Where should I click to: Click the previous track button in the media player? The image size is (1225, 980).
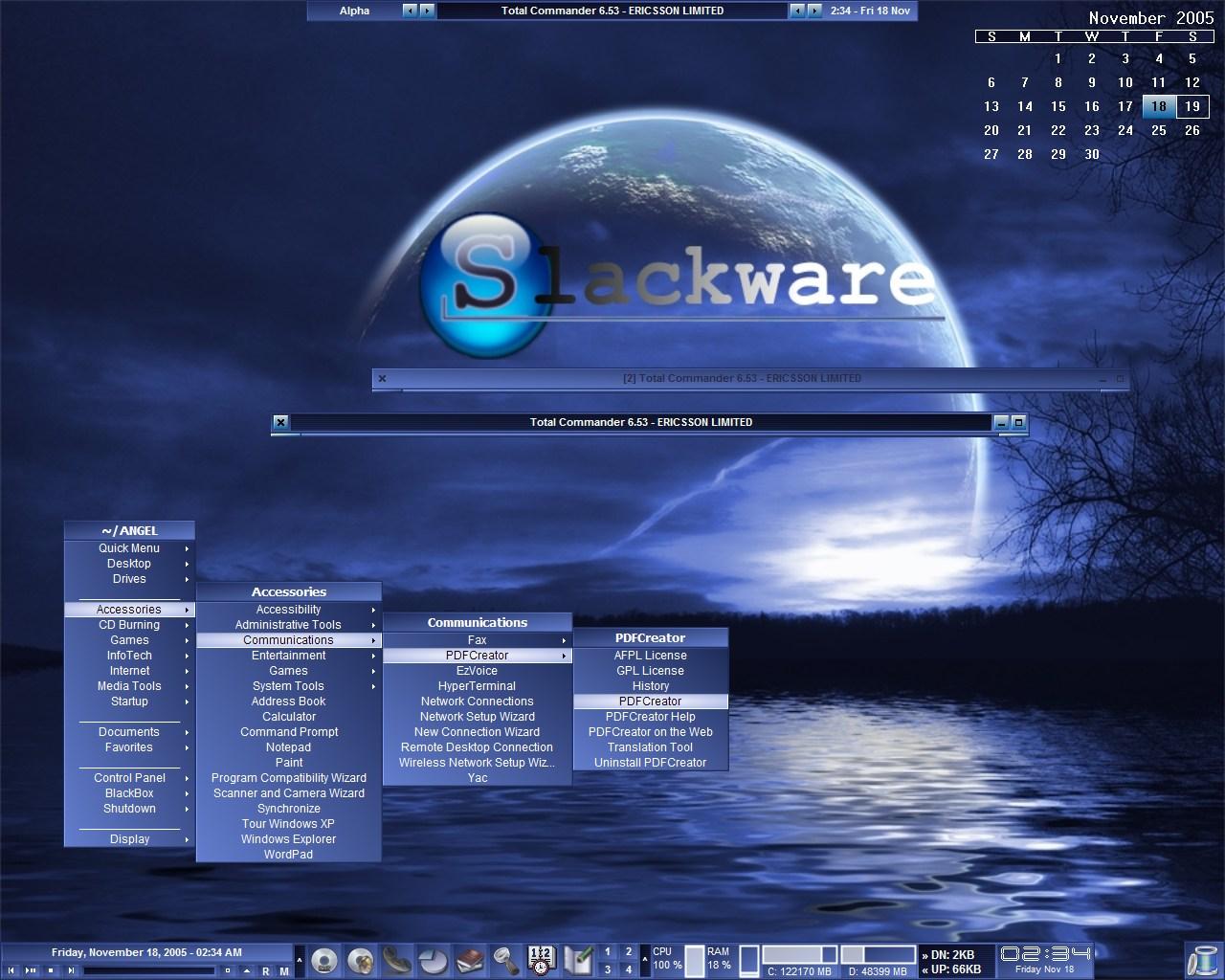tap(11, 970)
